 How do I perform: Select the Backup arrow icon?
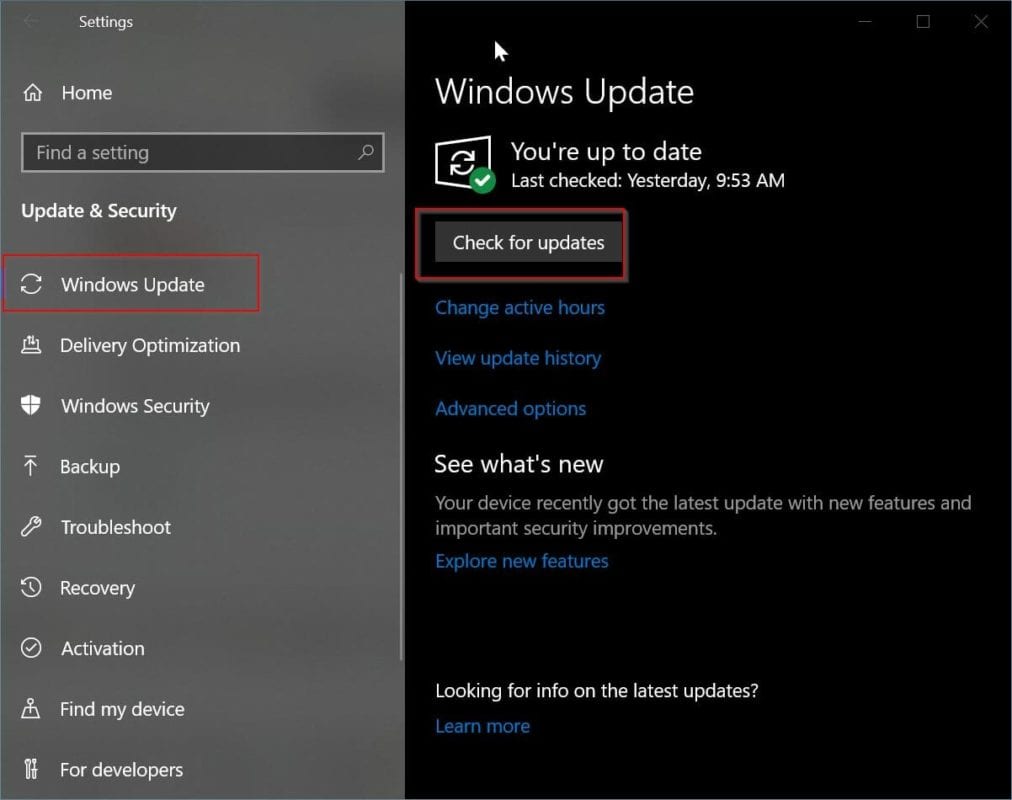pos(33,466)
